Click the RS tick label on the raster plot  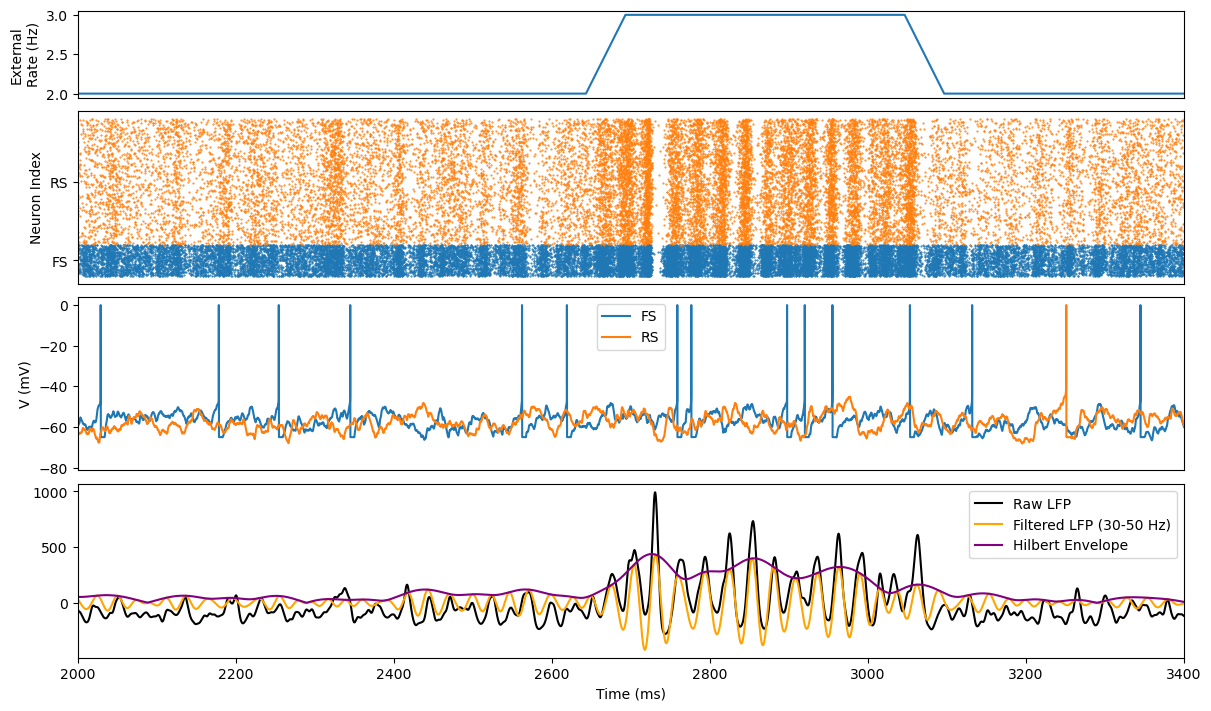coord(59,183)
